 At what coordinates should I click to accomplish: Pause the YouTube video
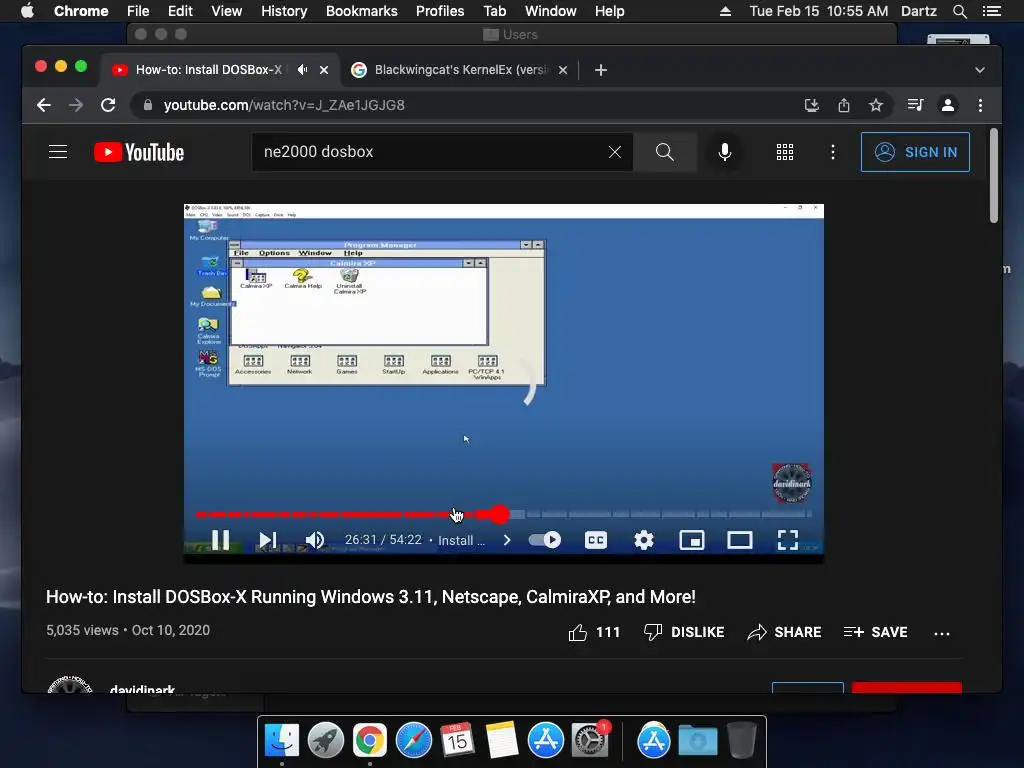pos(220,540)
